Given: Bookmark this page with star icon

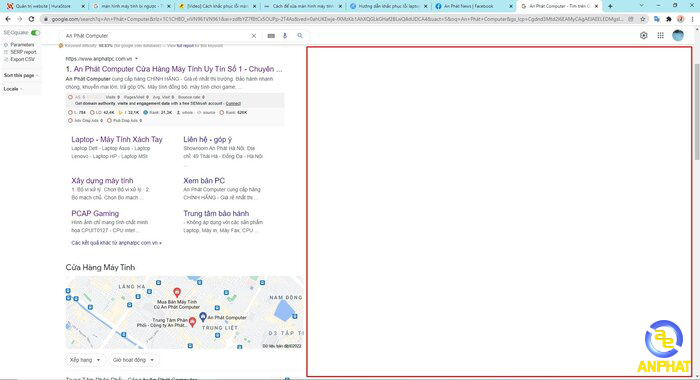Looking at the screenshot, I should point(642,19).
